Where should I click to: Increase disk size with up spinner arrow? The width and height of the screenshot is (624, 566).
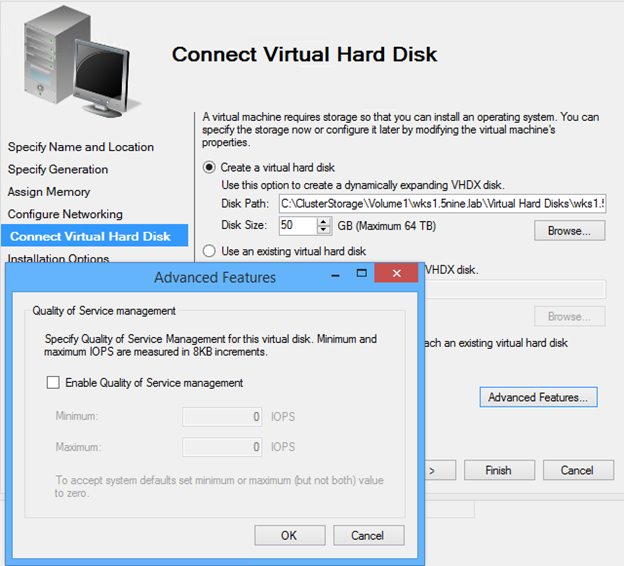click(x=324, y=221)
